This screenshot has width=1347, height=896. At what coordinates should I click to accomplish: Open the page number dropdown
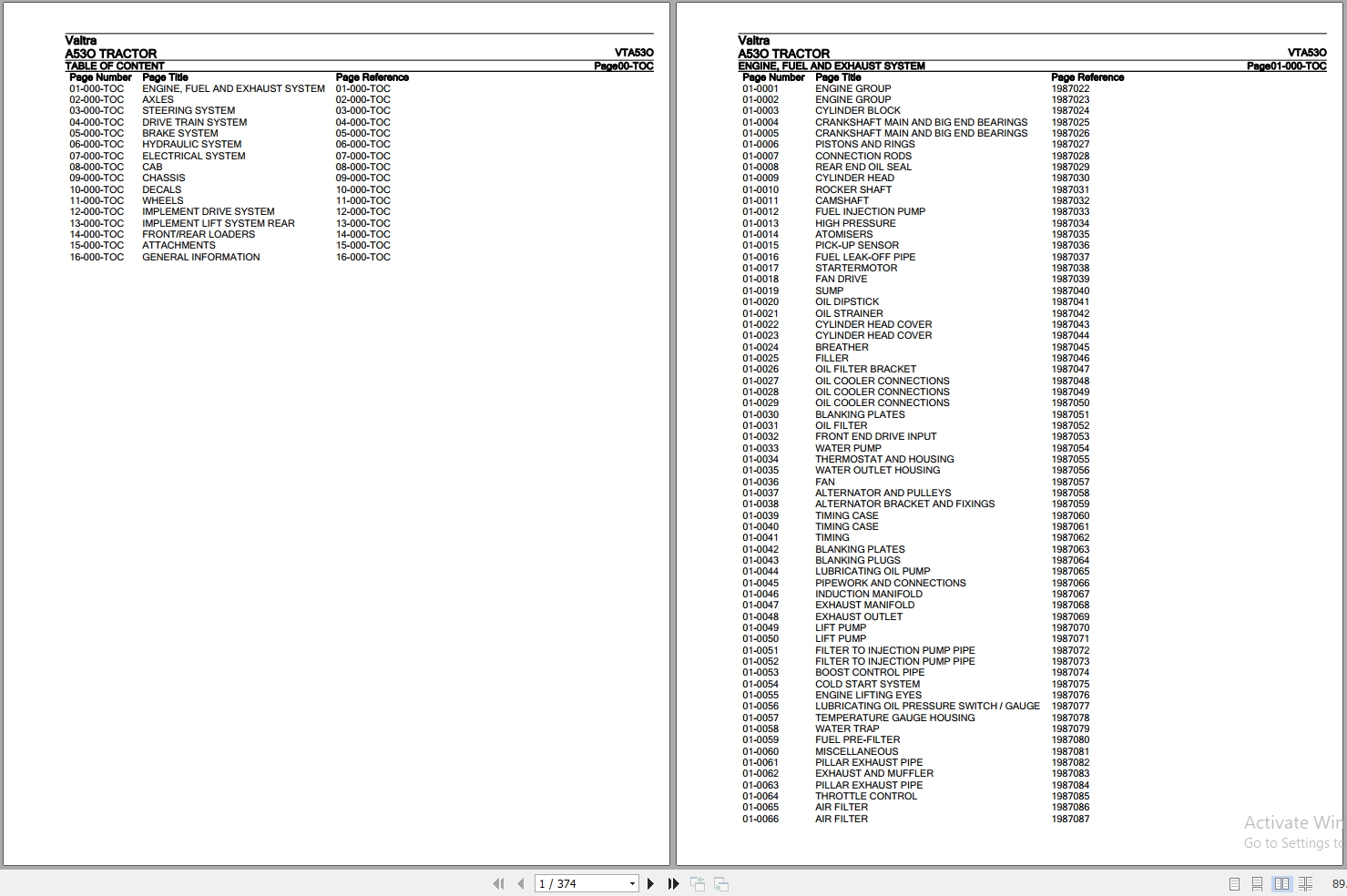[x=632, y=883]
